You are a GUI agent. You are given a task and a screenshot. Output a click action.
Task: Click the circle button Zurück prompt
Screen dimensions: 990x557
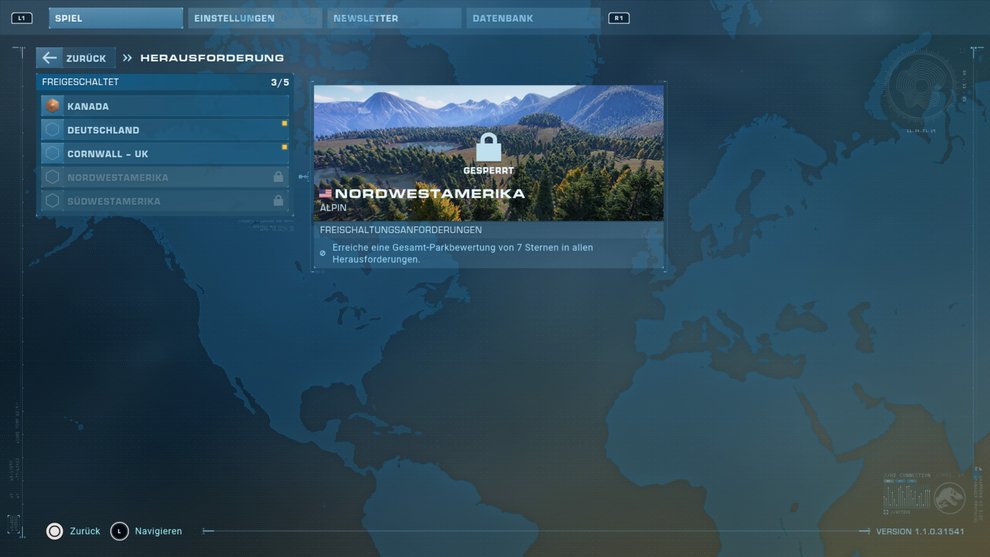(73, 531)
